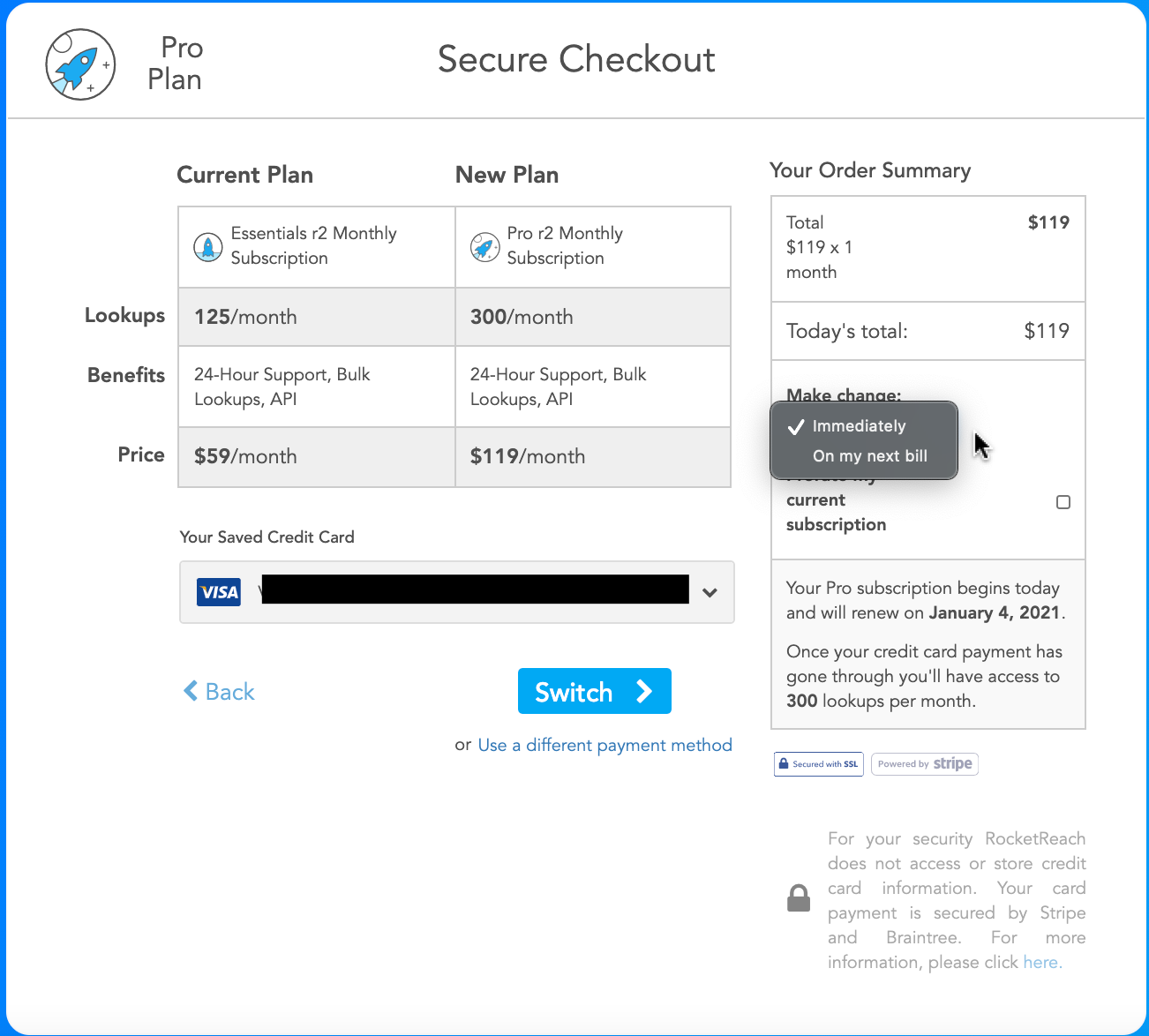Expand the saved credit card dropdown arrow
The height and width of the screenshot is (1036, 1149).
(x=710, y=593)
